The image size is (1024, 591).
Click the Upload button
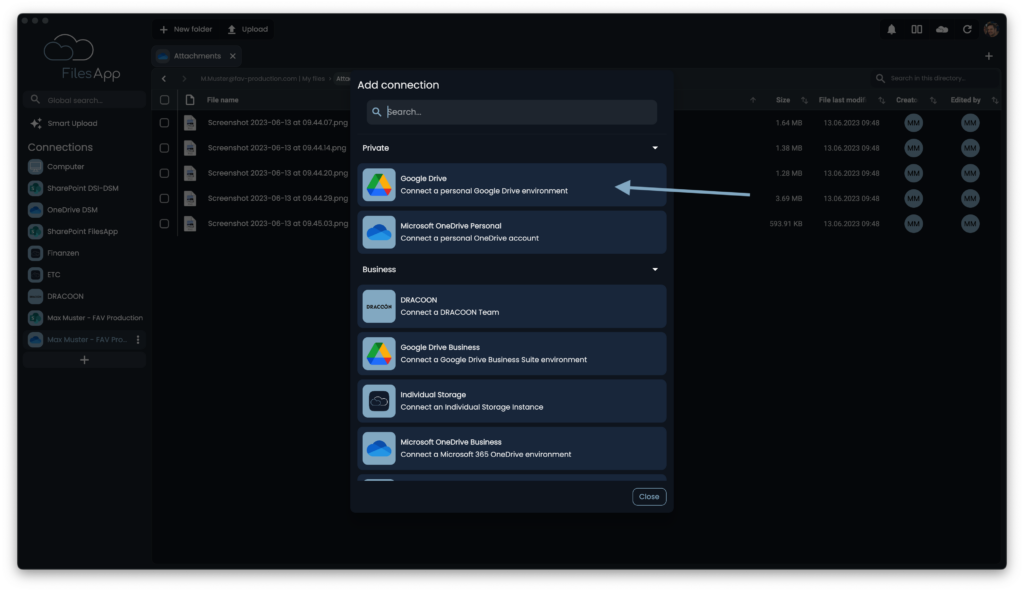tap(248, 29)
